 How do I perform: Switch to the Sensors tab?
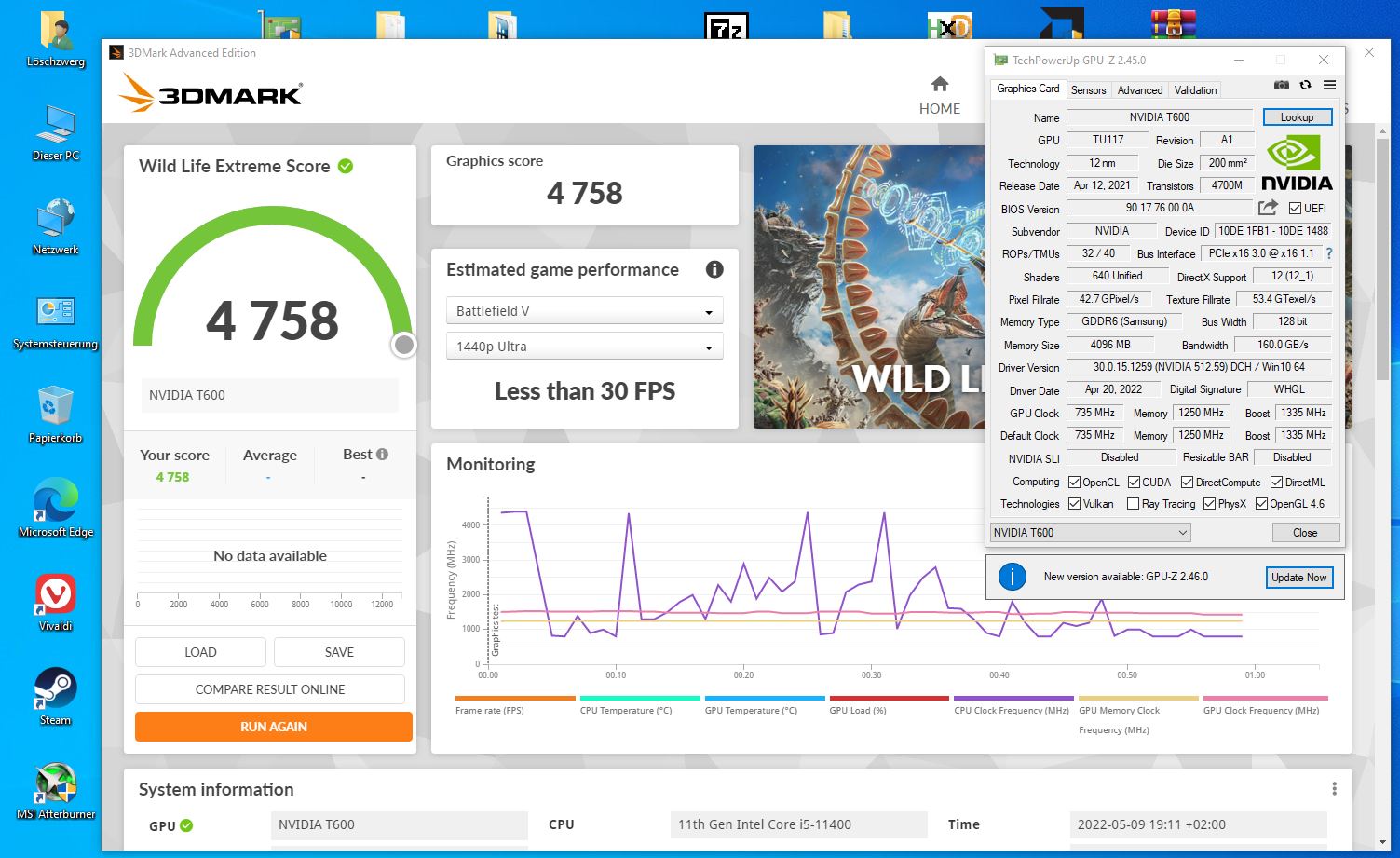(x=1088, y=90)
